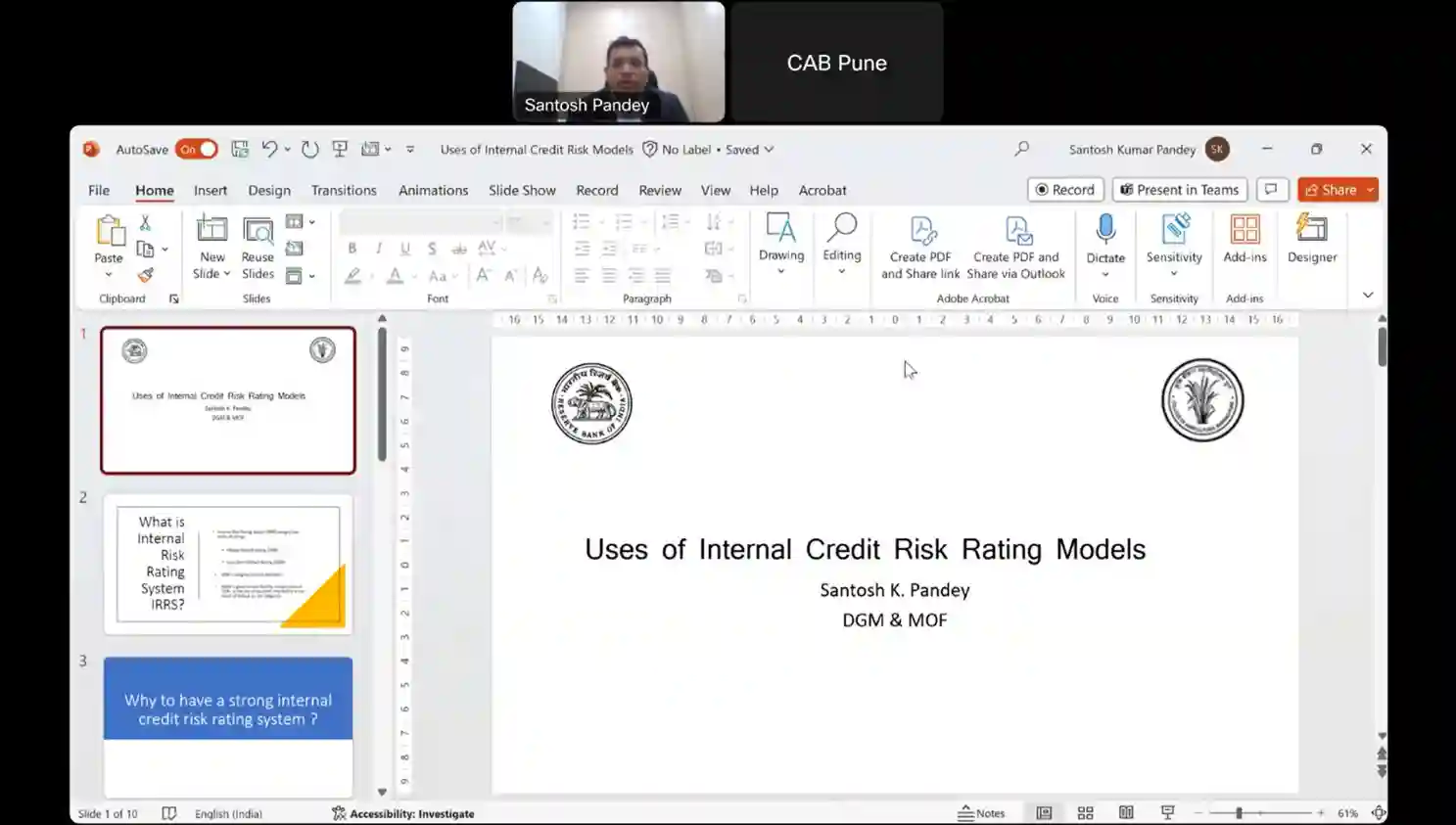Click the Redo icon in quick access toolbar

click(309, 149)
